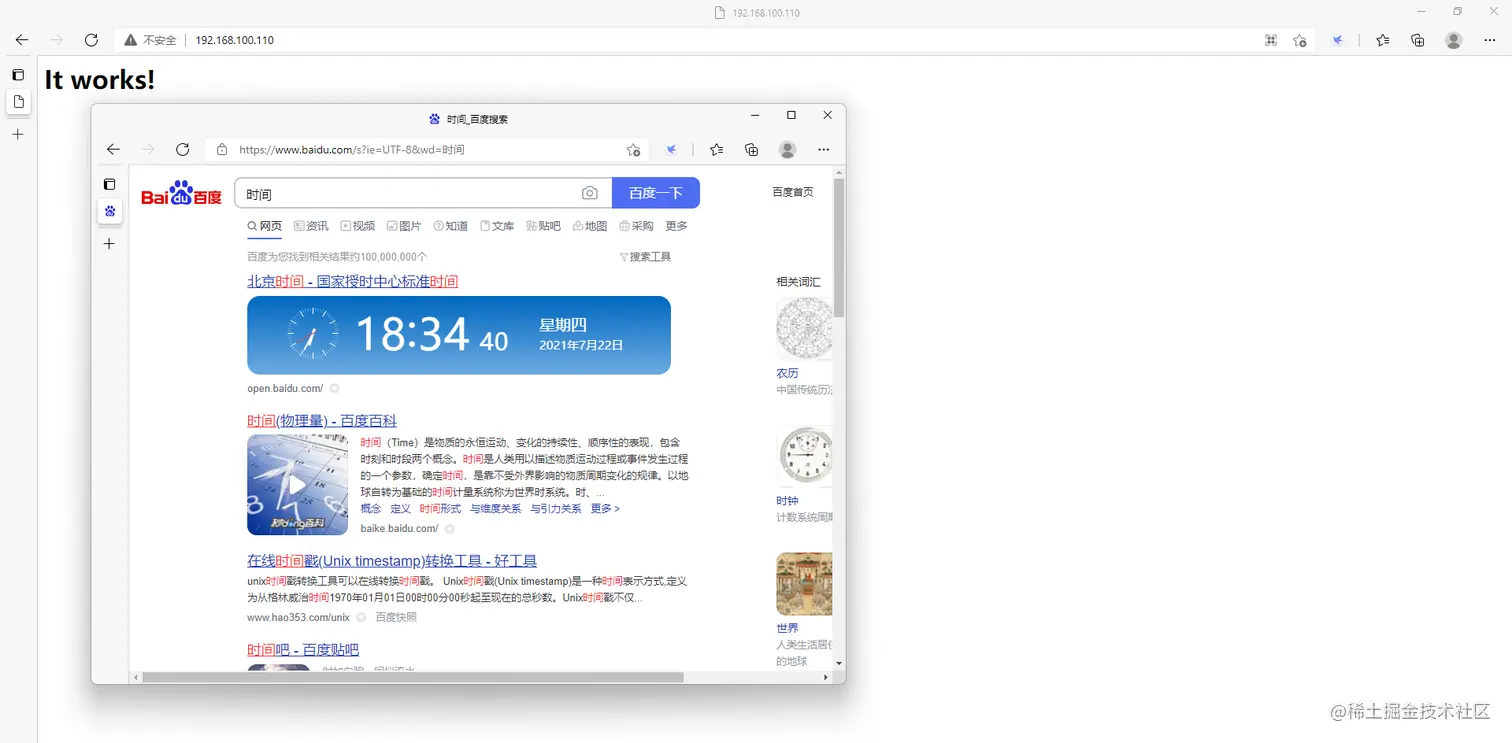Viewport: 1512px width, 743px height.
Task: Open the 与引力关系 sub-link
Action: pyautogui.click(x=556, y=509)
